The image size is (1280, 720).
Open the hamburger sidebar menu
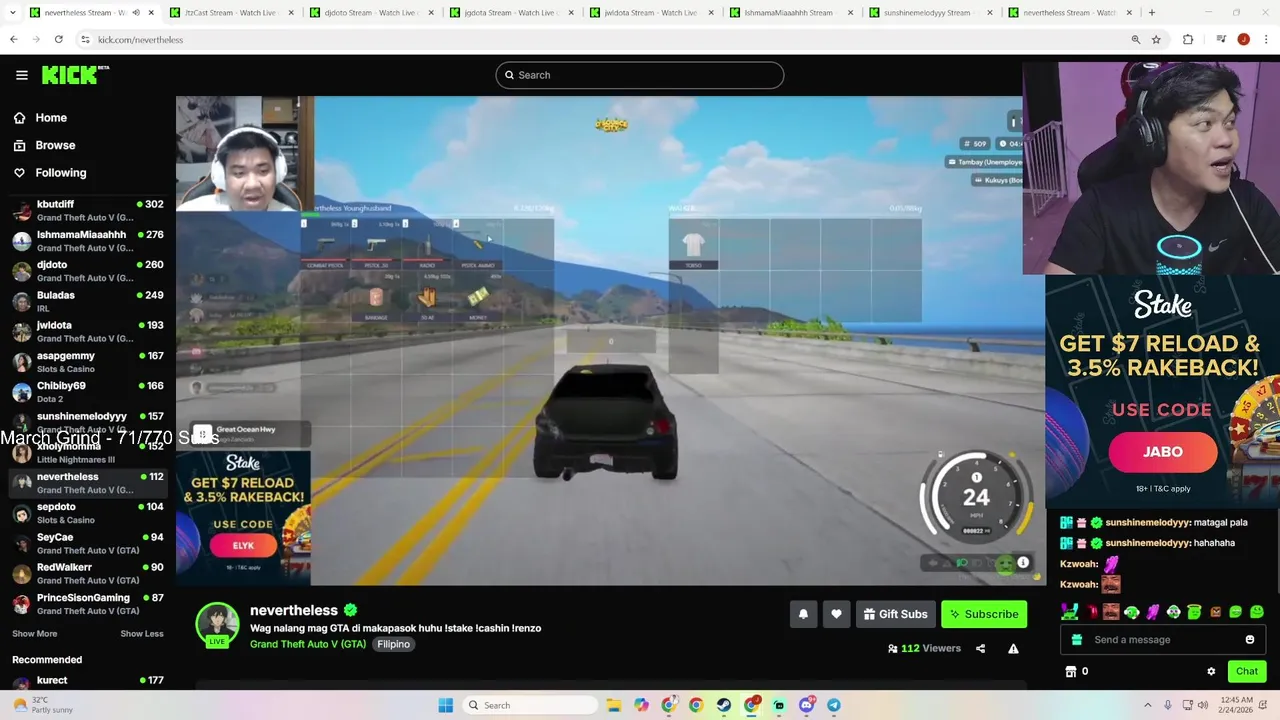tap(21, 75)
